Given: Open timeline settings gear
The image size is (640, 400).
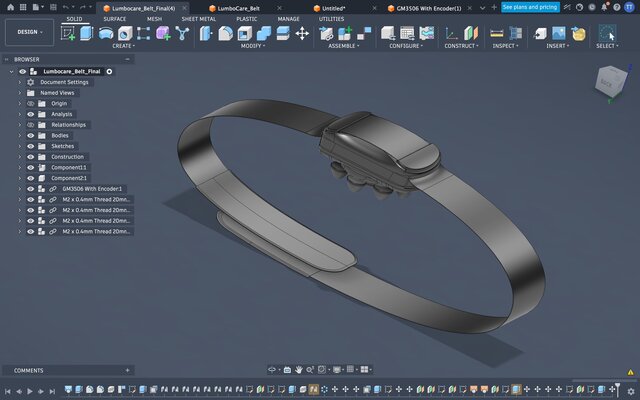Looking at the screenshot, I should 631,391.
